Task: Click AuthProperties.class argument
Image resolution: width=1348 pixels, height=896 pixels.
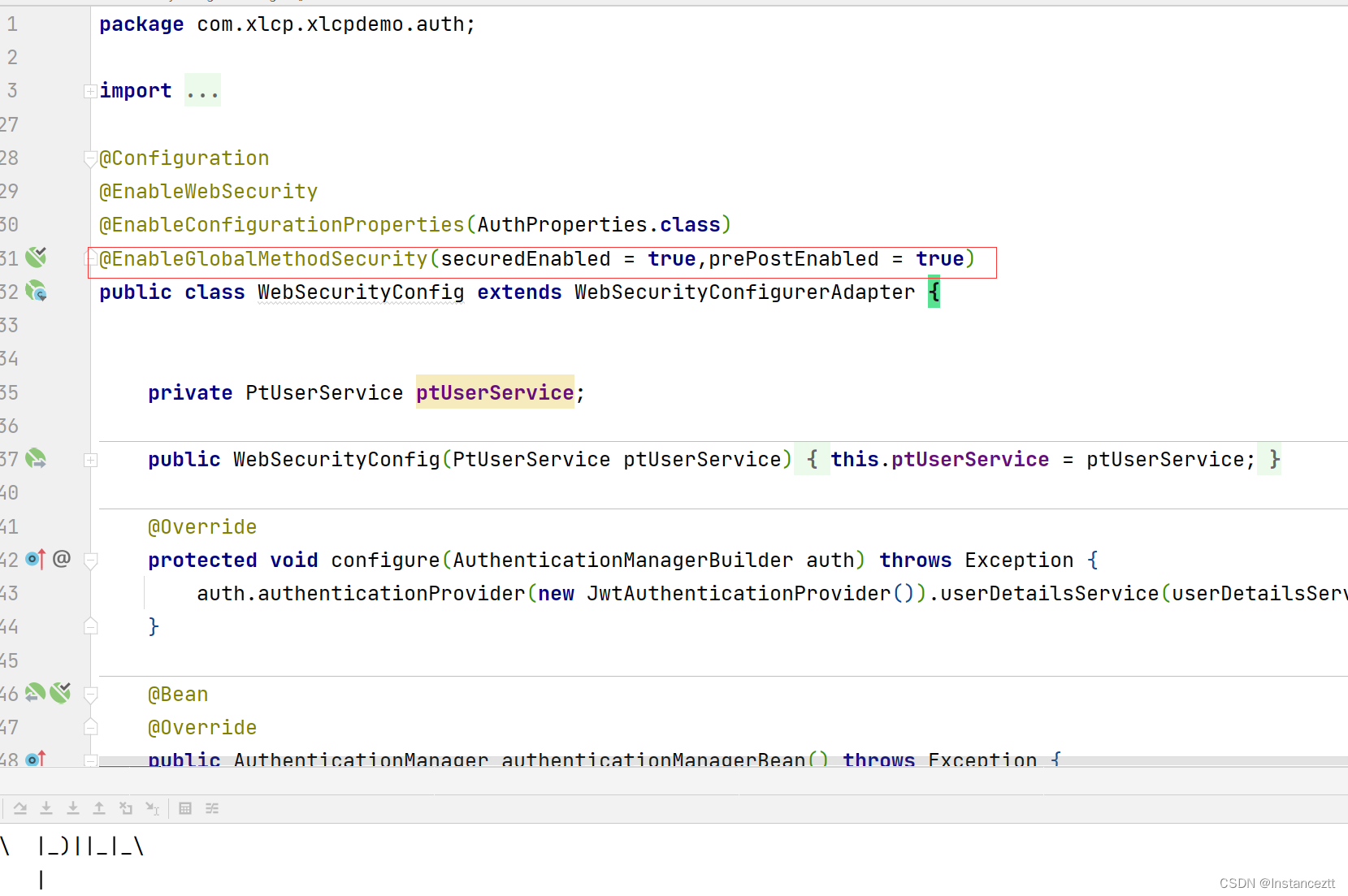Action: [x=599, y=225]
